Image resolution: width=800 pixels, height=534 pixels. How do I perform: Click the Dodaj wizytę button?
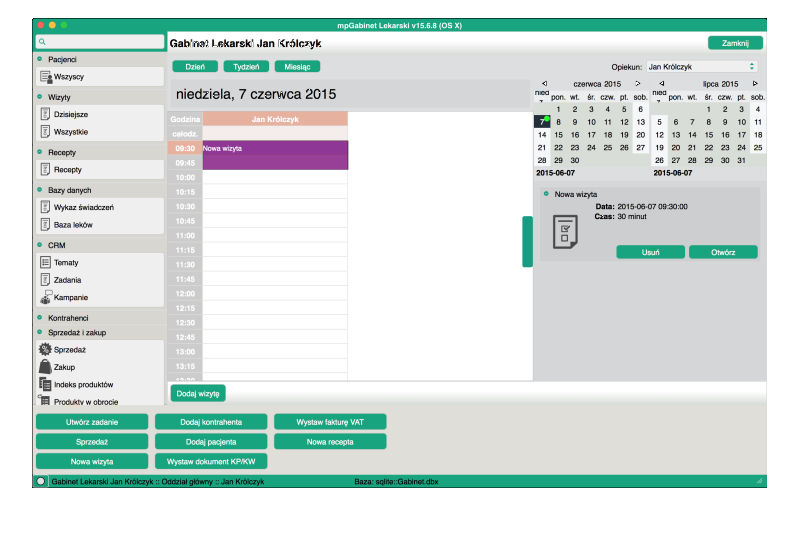pyautogui.click(x=198, y=393)
